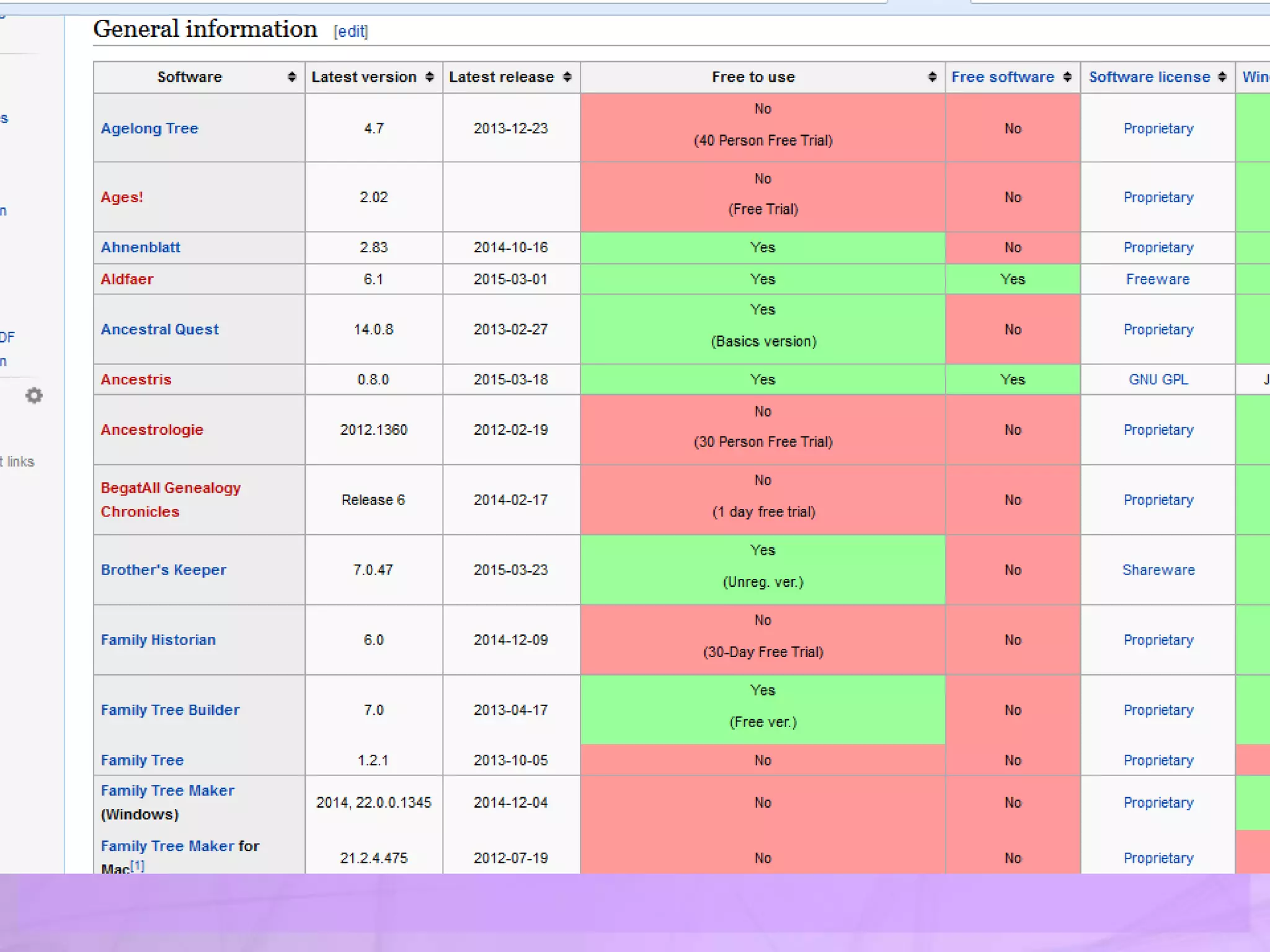Open the GNU GPL license link
The width and height of the screenshot is (1270, 952).
coord(1158,379)
